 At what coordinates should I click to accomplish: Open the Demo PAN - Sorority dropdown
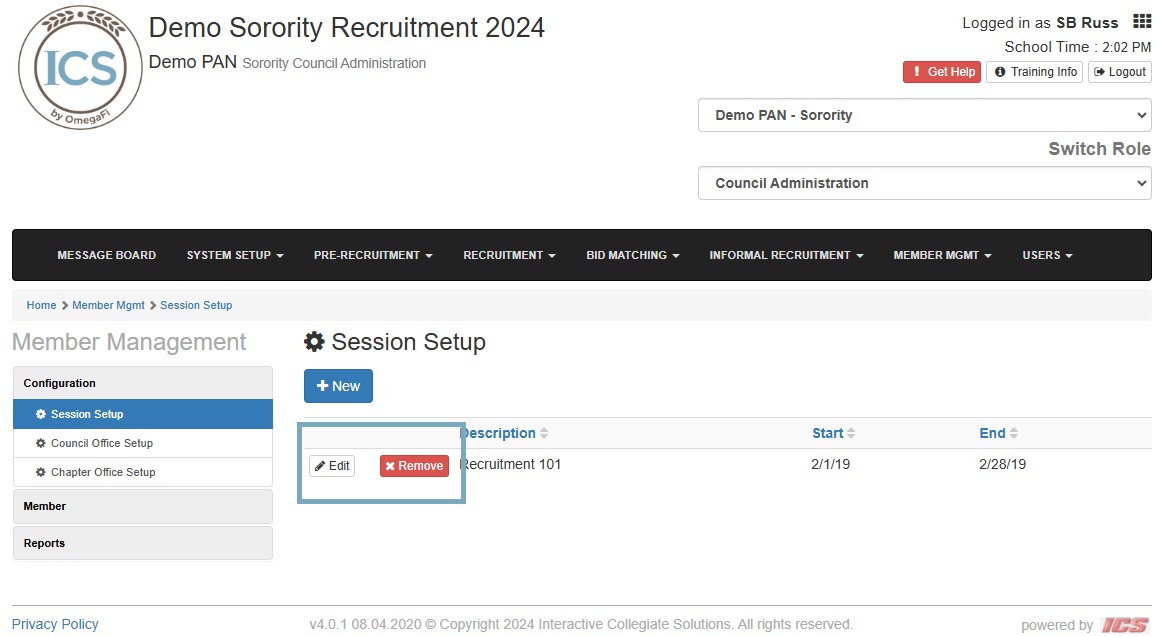pyautogui.click(x=922, y=115)
